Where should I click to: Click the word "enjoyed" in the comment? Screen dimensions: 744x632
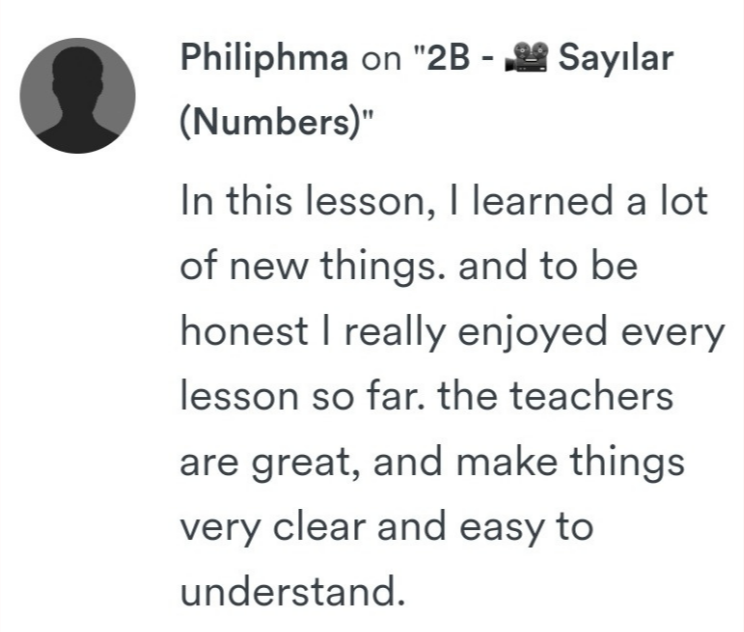(x=532, y=333)
